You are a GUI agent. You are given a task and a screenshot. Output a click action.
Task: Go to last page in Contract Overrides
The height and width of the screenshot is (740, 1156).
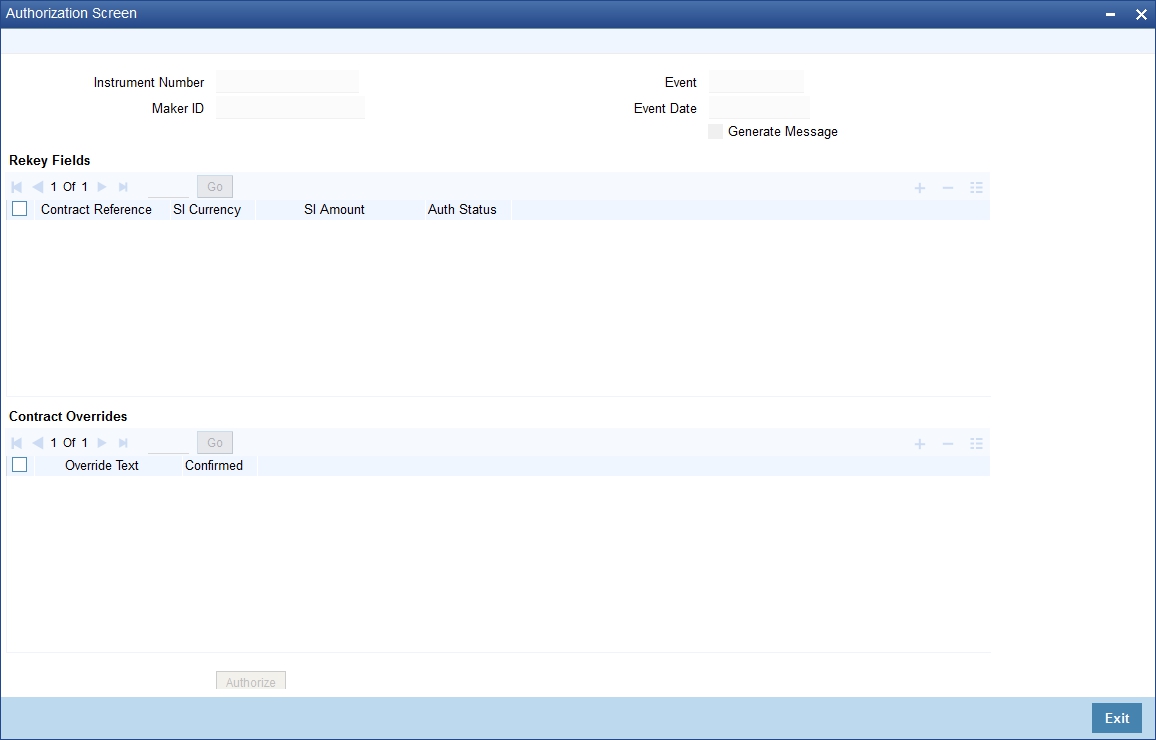[x=123, y=443]
